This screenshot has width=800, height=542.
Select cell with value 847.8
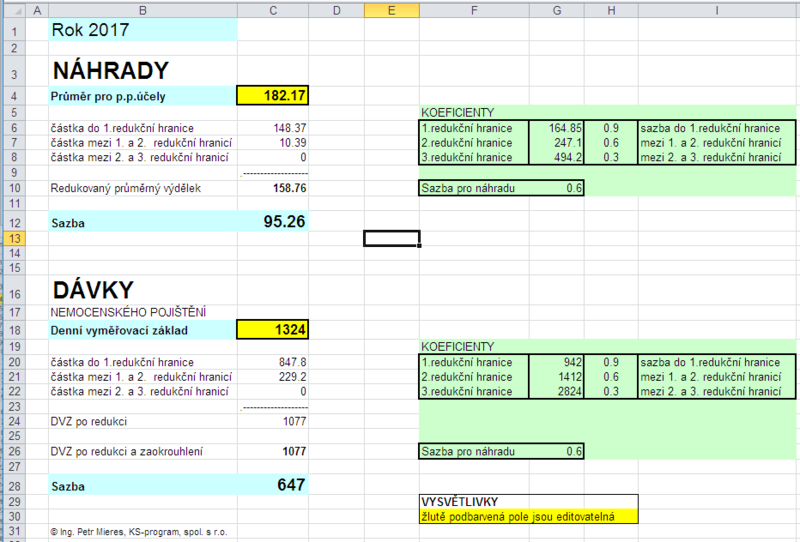pyautogui.click(x=273, y=362)
